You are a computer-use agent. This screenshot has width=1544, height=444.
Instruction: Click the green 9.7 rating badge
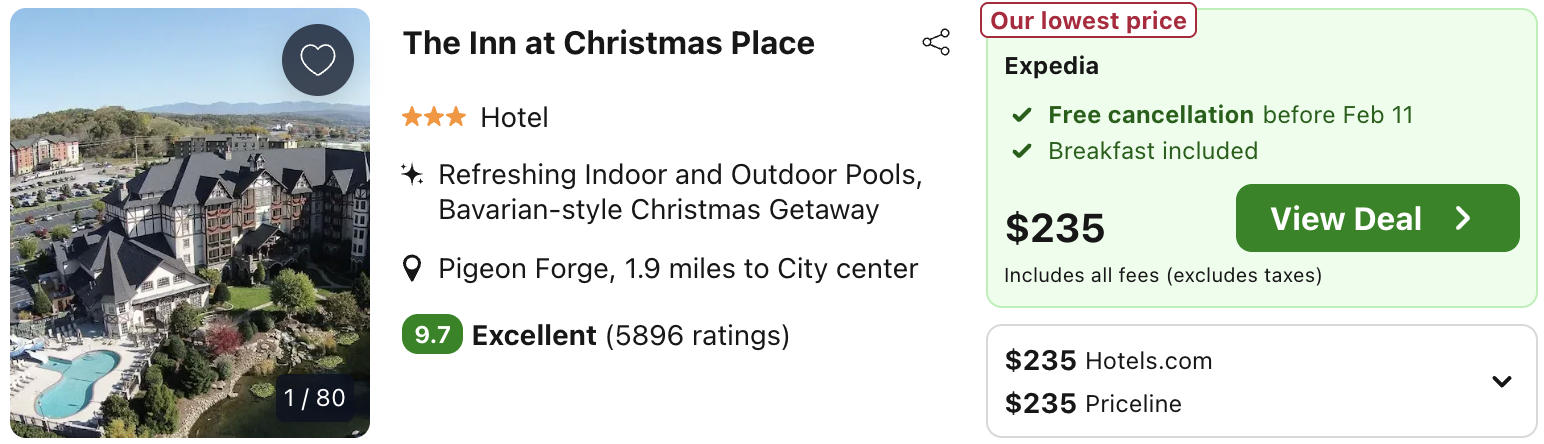click(x=432, y=335)
